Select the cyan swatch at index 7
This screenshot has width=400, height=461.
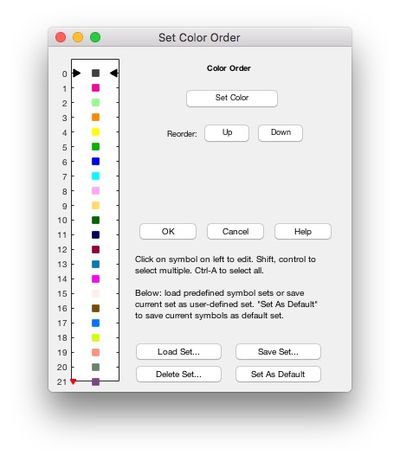pyautogui.click(x=96, y=176)
